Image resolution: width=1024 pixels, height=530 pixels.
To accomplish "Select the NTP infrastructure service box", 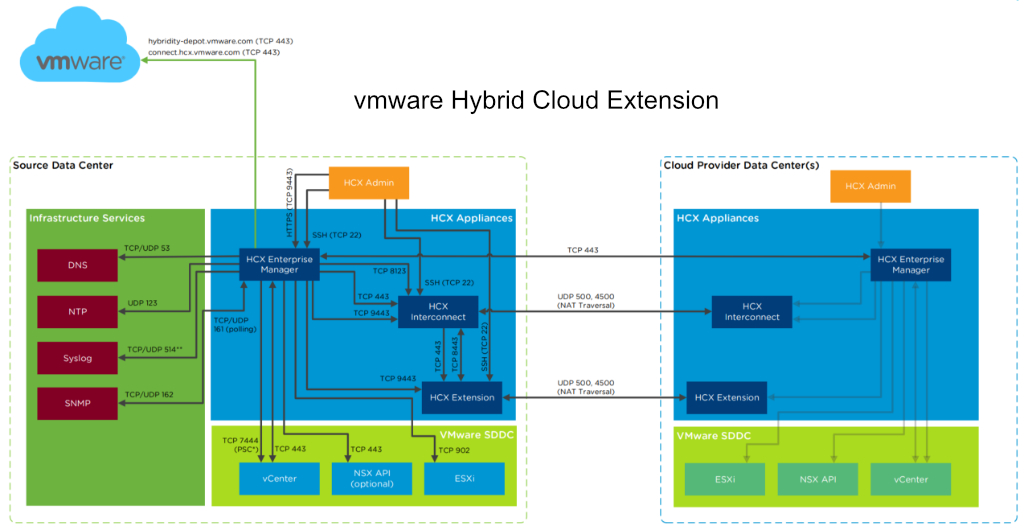I will coord(77,311).
